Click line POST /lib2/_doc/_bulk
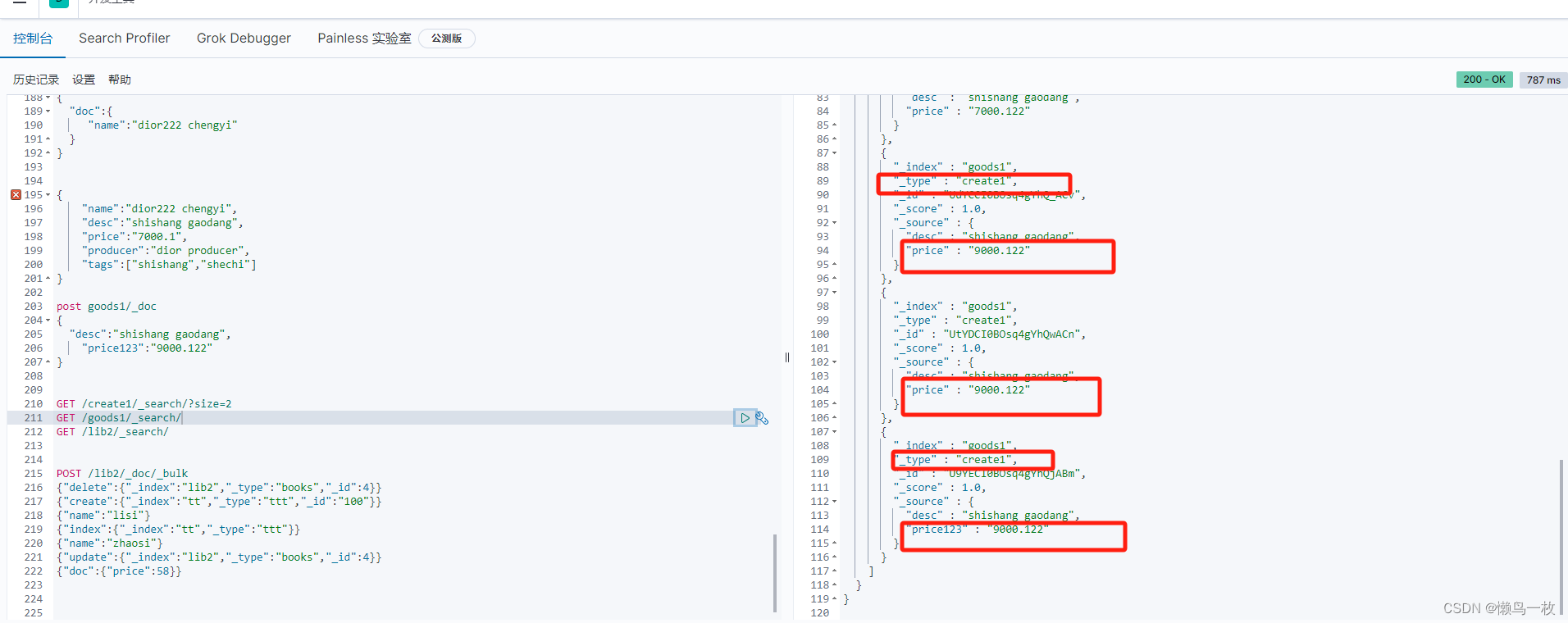This screenshot has height=623, width=1568. click(122, 474)
